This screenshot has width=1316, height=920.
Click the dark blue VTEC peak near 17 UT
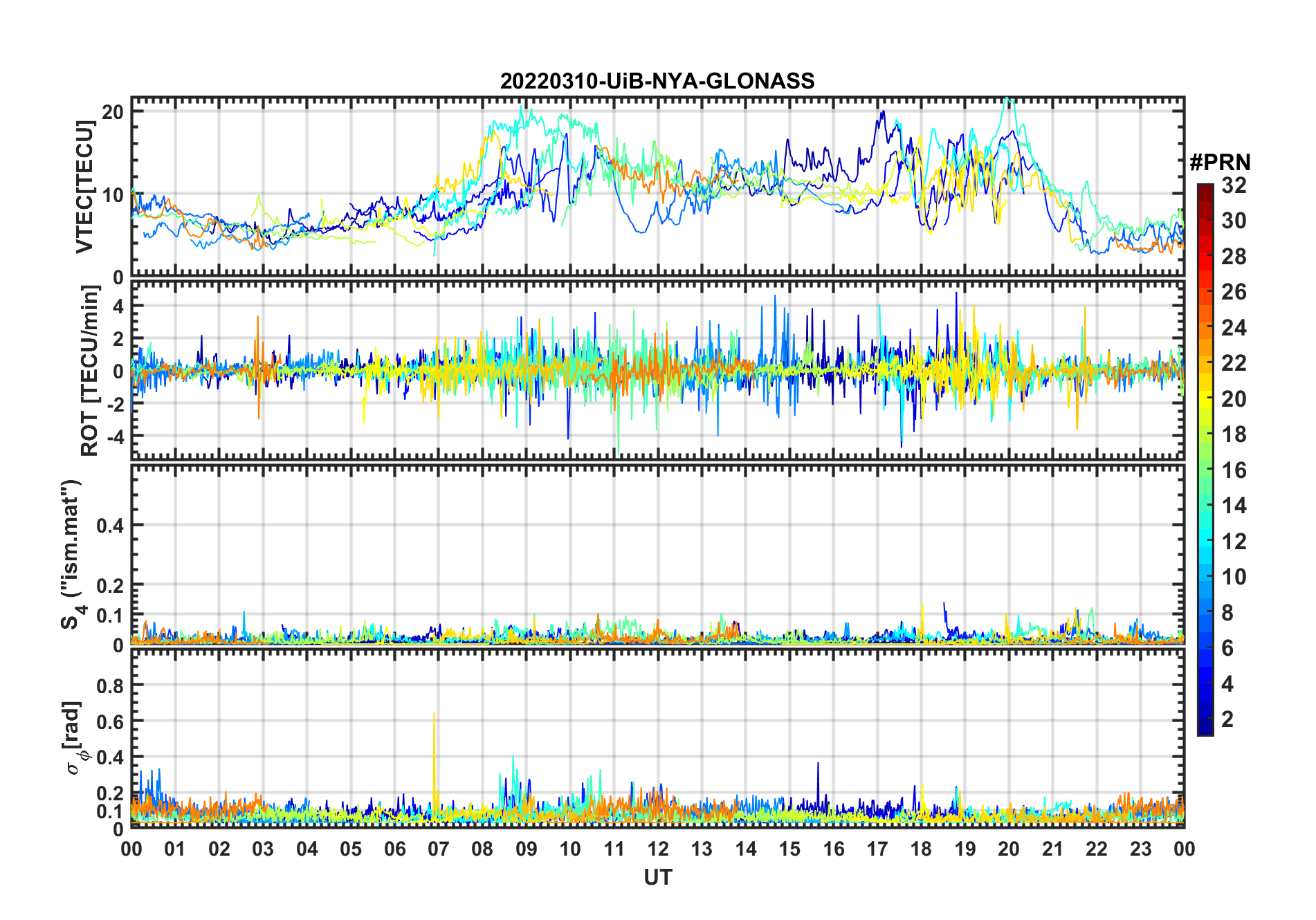(882, 115)
